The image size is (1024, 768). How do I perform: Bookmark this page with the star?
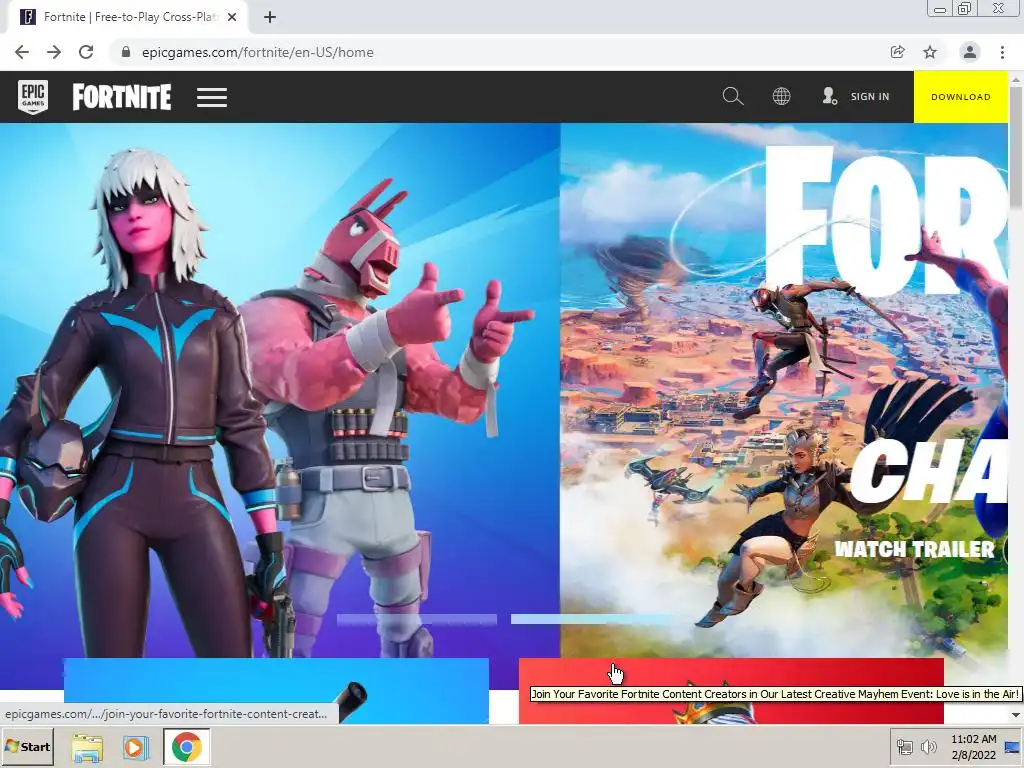930,52
